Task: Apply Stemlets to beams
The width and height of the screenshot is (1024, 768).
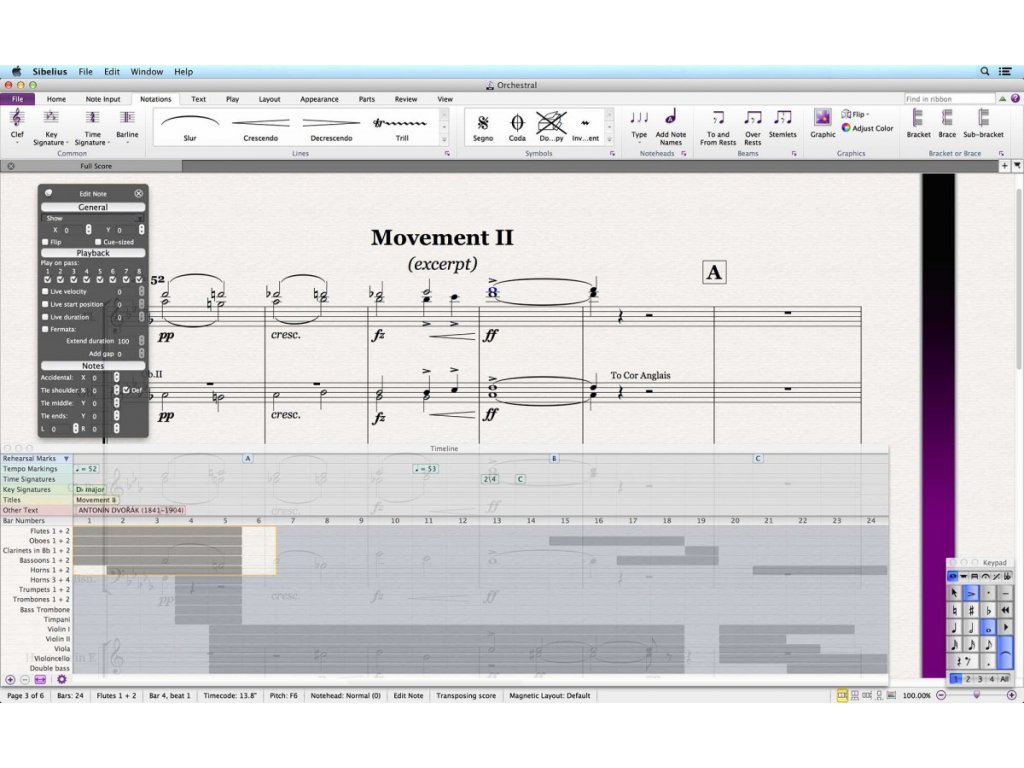Action: click(782, 124)
